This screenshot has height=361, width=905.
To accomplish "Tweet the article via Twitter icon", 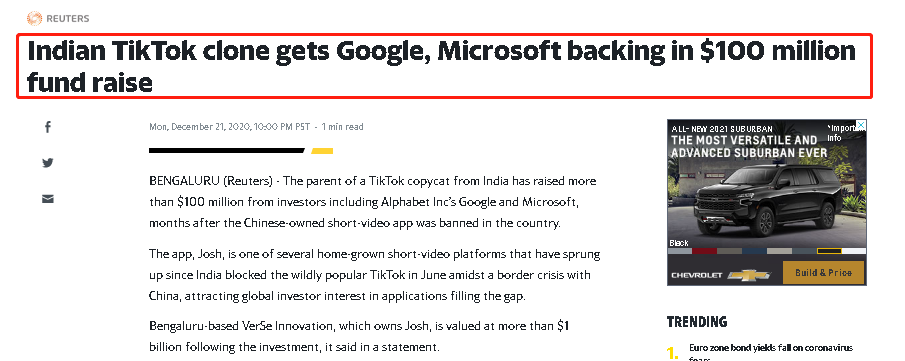I will (48, 163).
